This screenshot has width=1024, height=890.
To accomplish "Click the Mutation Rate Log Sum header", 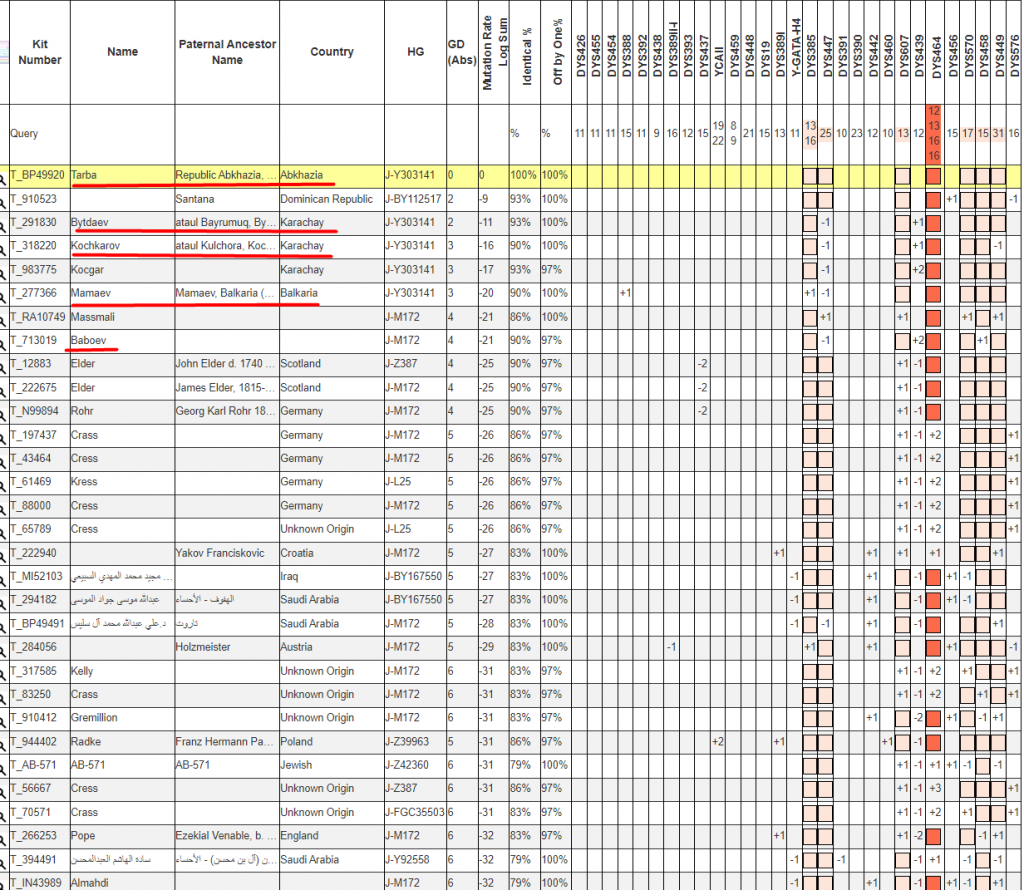I will pyautogui.click(x=493, y=54).
